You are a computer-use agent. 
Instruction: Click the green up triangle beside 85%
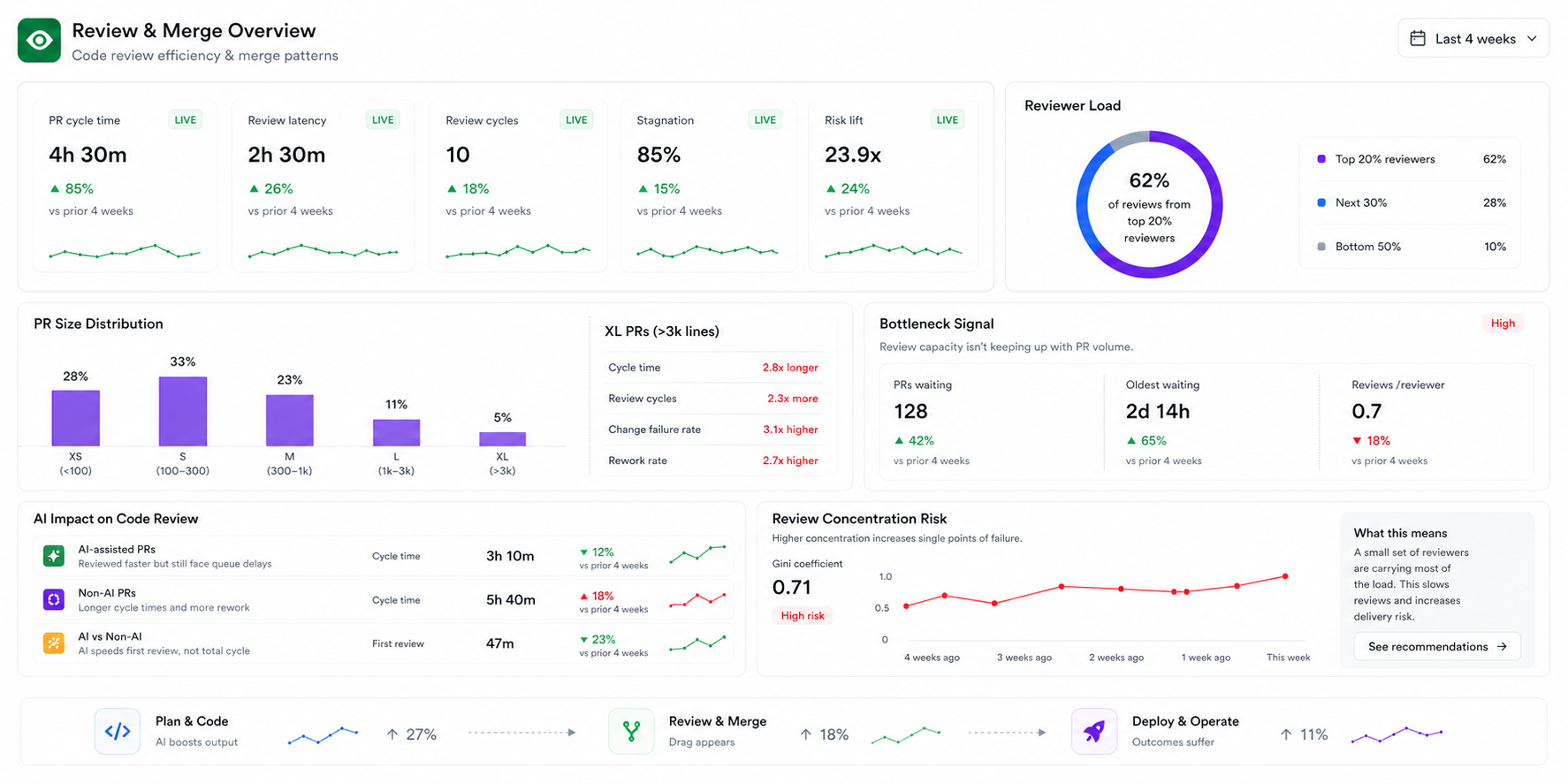55,188
